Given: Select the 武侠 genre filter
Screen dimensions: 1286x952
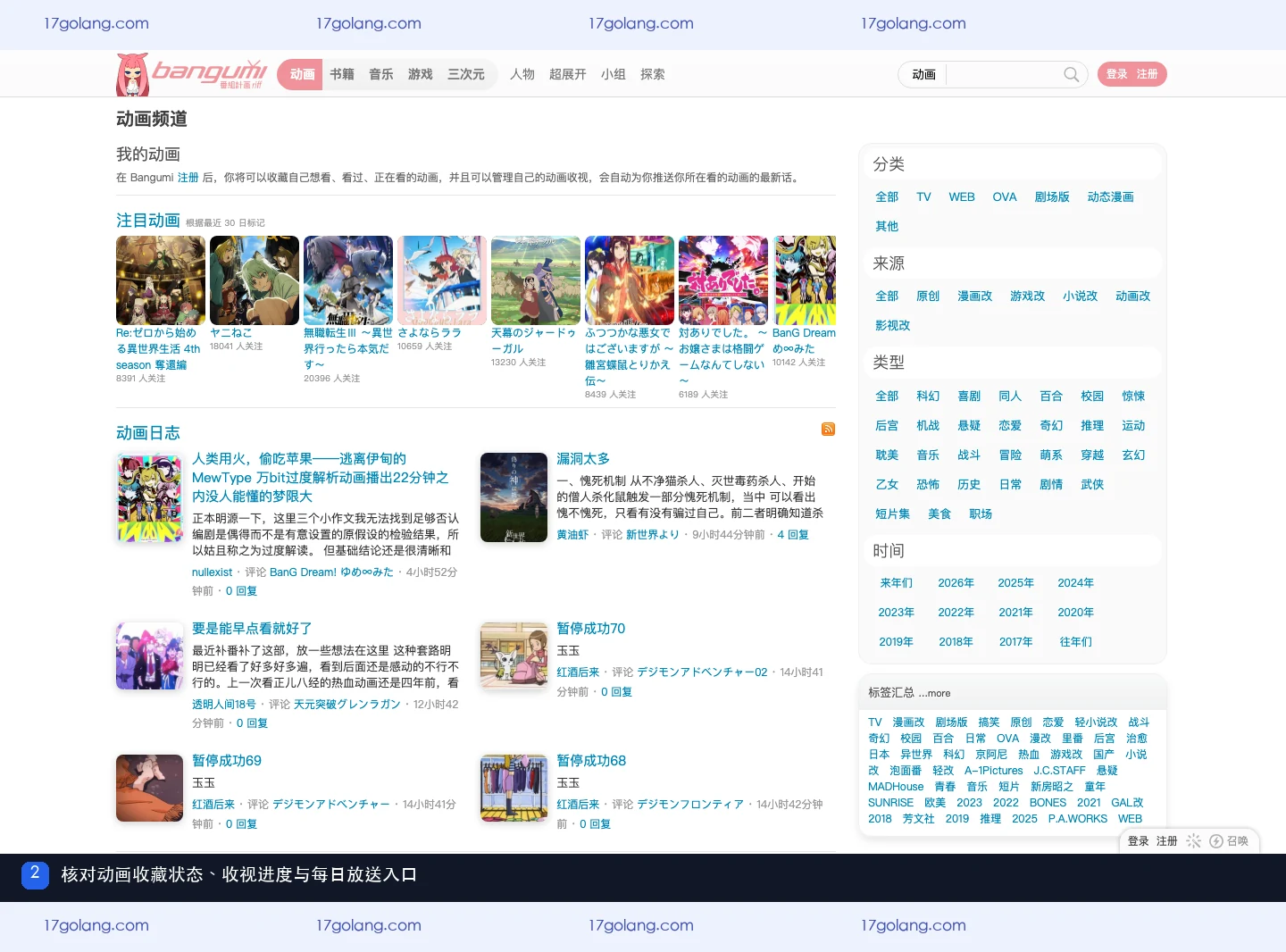Looking at the screenshot, I should 1092,485.
